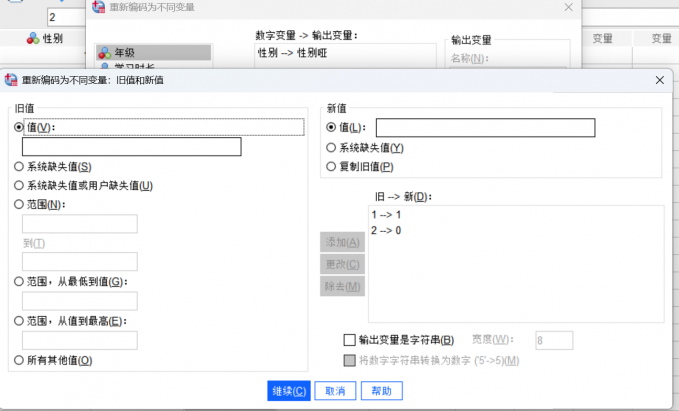Click the last 变量 column header

(661, 39)
